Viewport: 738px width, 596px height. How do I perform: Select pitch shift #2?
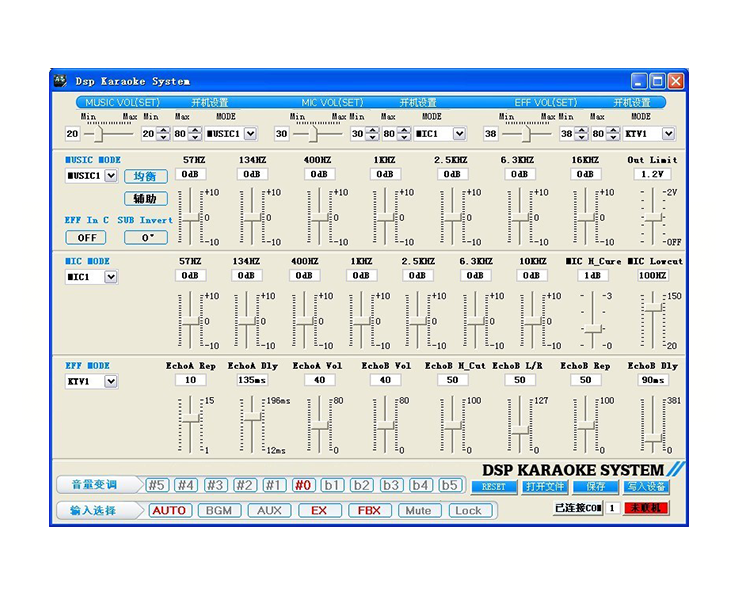pyautogui.click(x=245, y=485)
